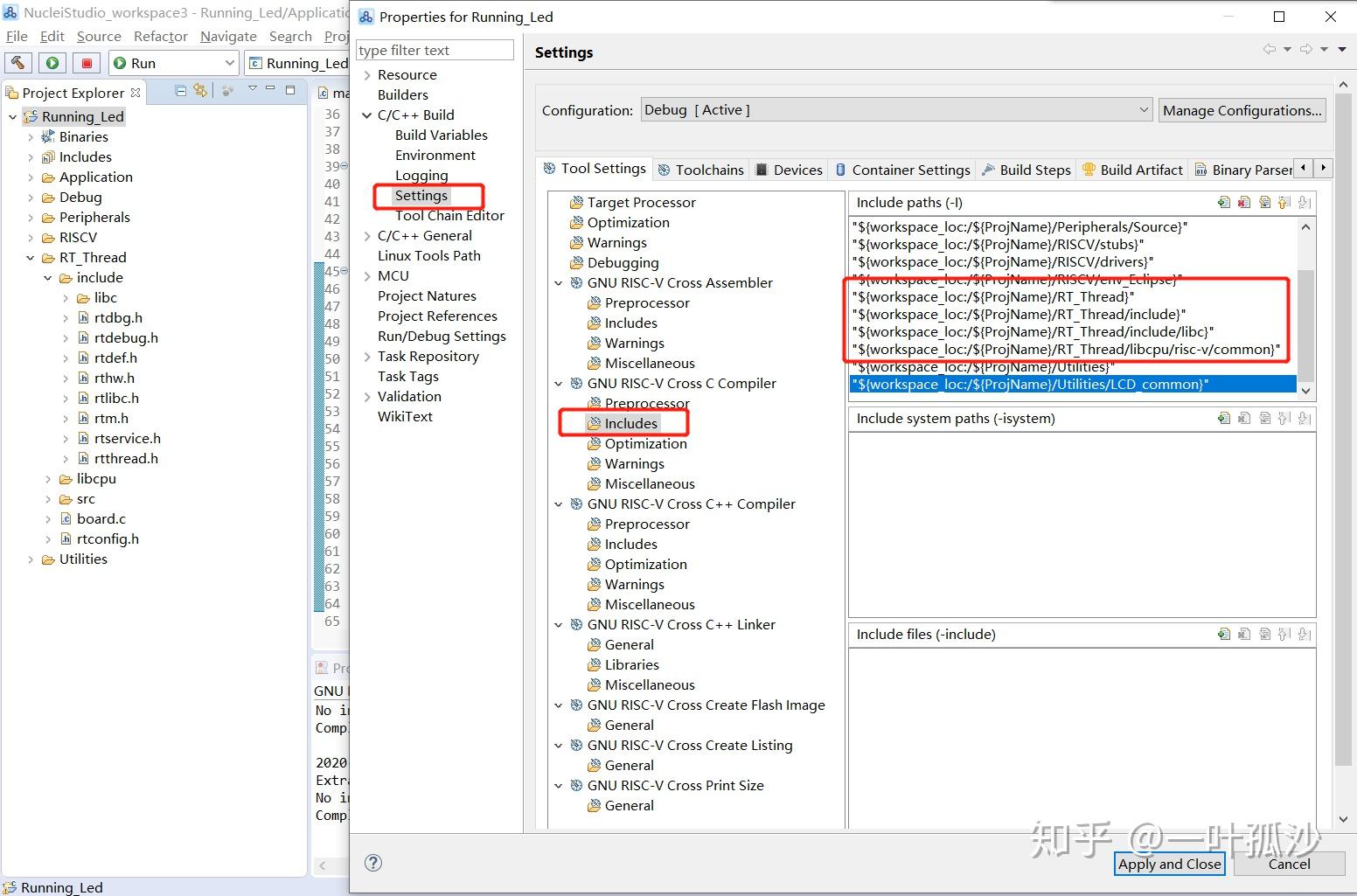1357x896 pixels.
Task: Collapse GNU RISC-V Cross Assembler node
Action: click(x=559, y=282)
